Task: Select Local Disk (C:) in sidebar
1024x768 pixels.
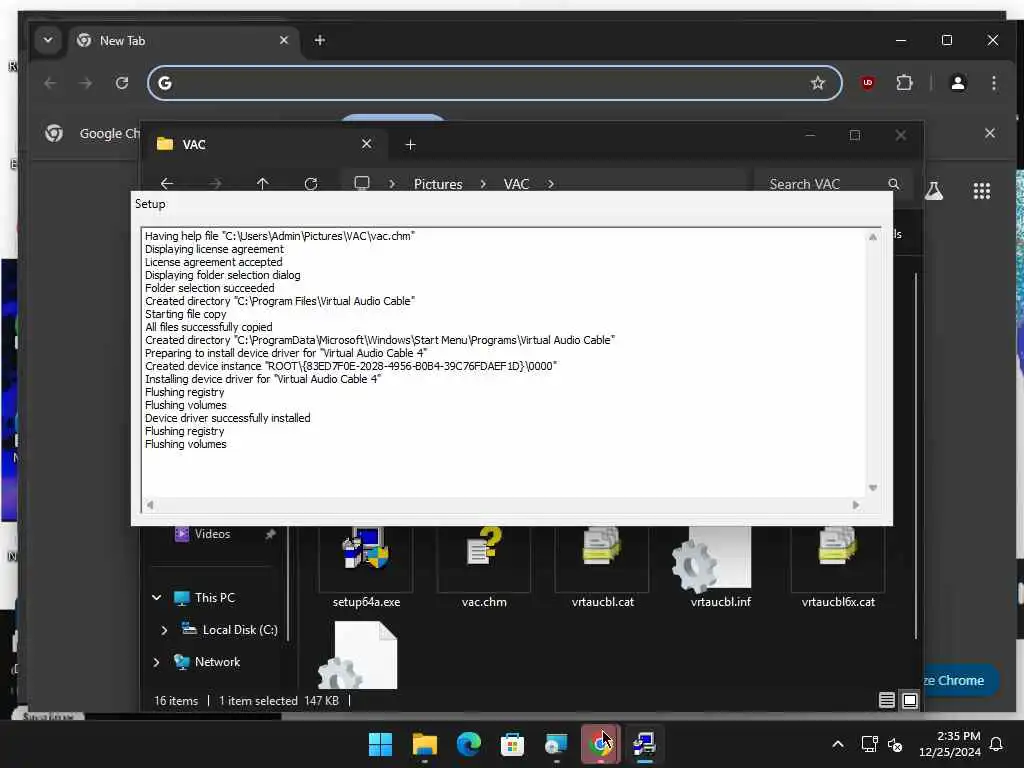Action: click(x=240, y=630)
